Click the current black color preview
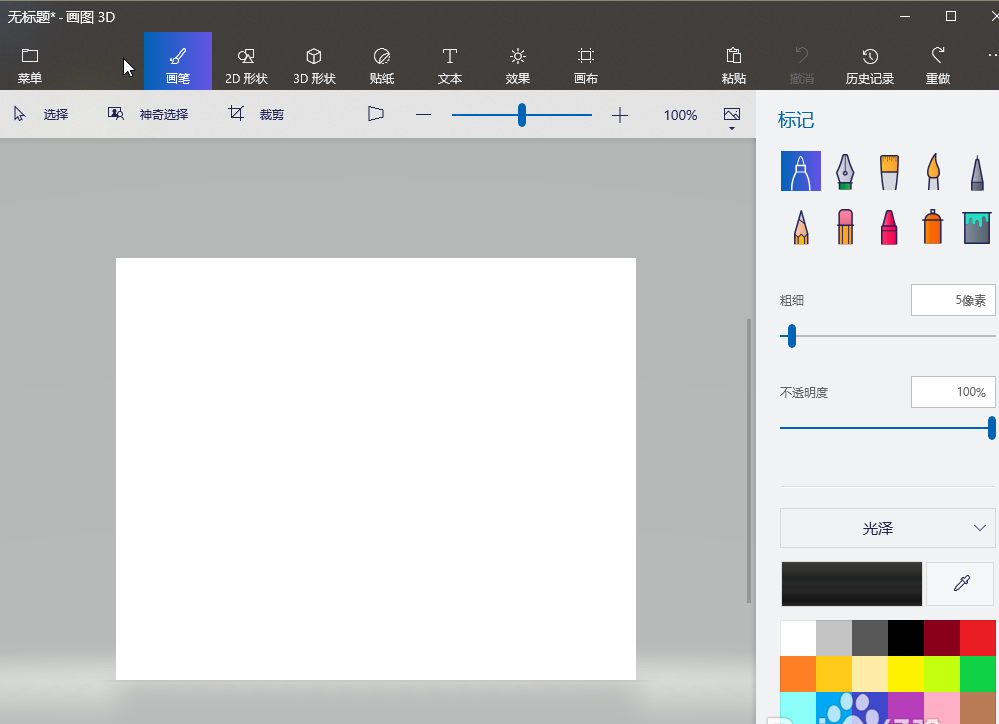Image resolution: width=999 pixels, height=724 pixels. point(852,584)
